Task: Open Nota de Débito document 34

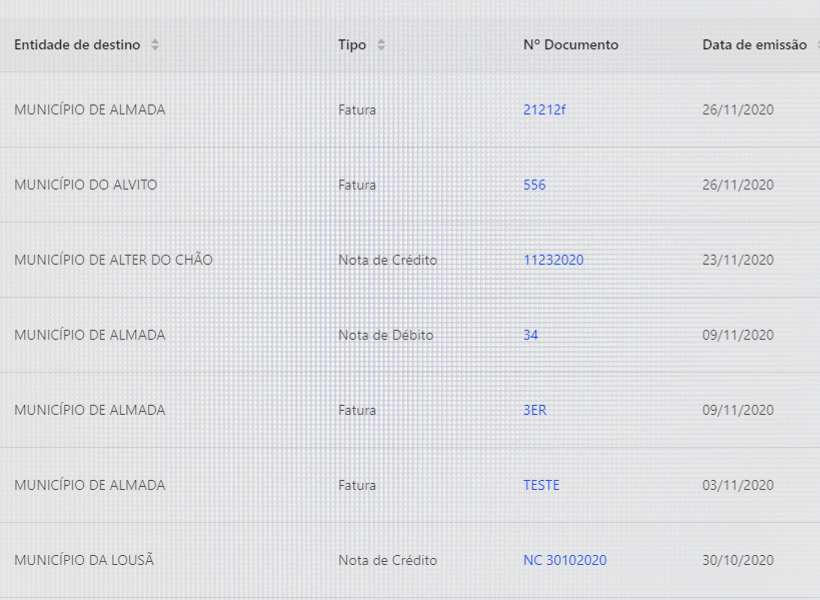Action: point(530,335)
